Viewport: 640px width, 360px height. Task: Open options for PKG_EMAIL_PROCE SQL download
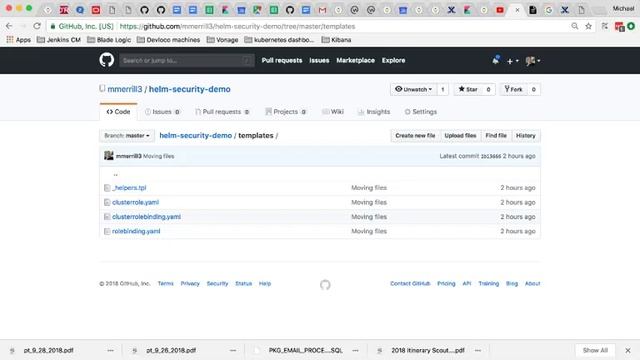pos(355,350)
